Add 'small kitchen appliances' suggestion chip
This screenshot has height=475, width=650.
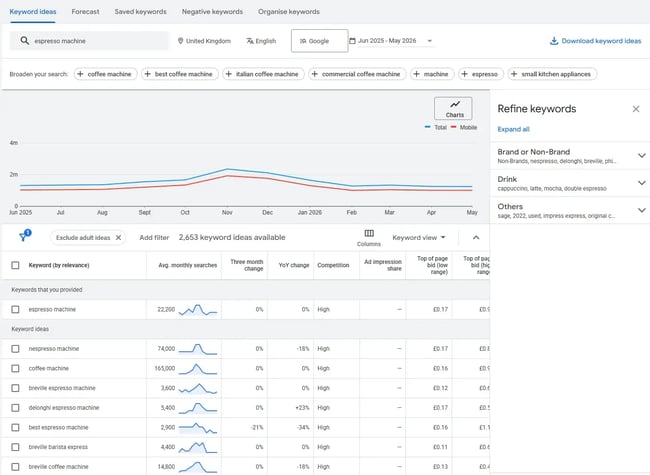point(552,74)
